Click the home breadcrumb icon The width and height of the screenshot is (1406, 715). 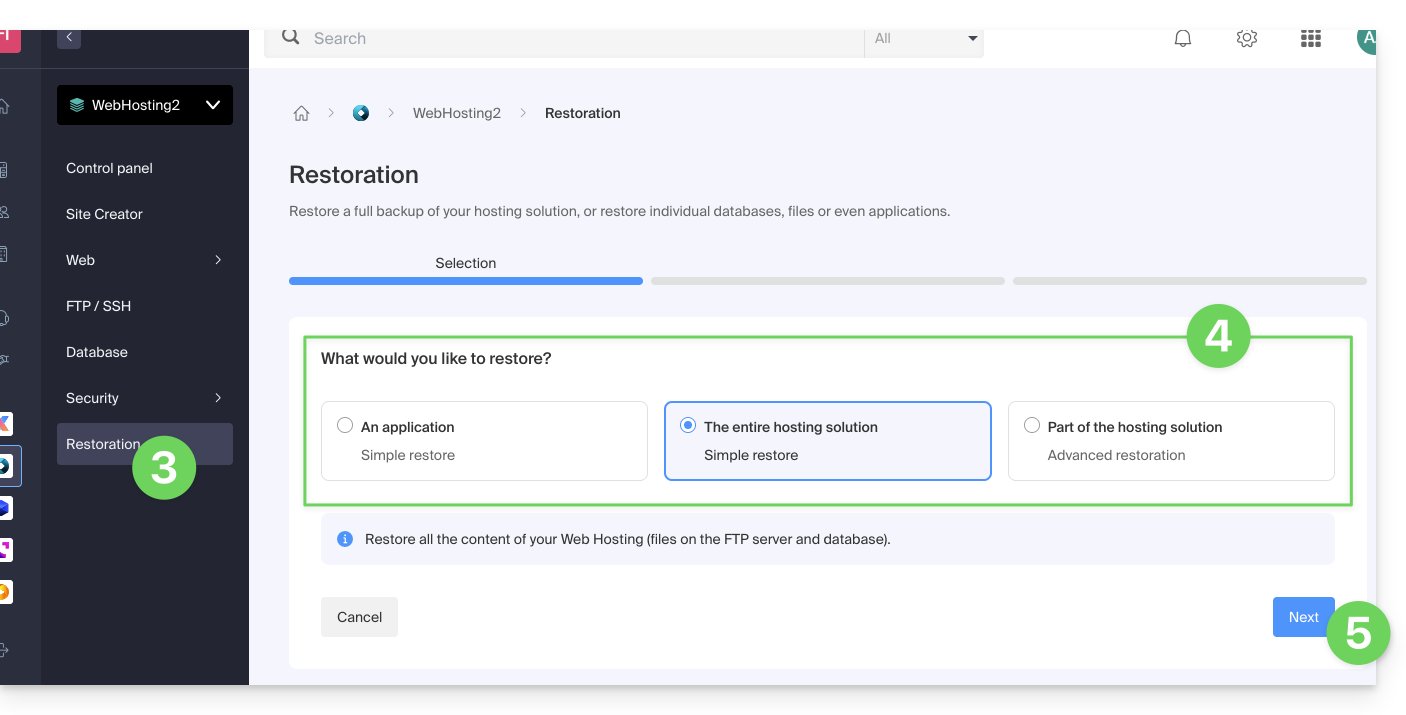click(301, 114)
